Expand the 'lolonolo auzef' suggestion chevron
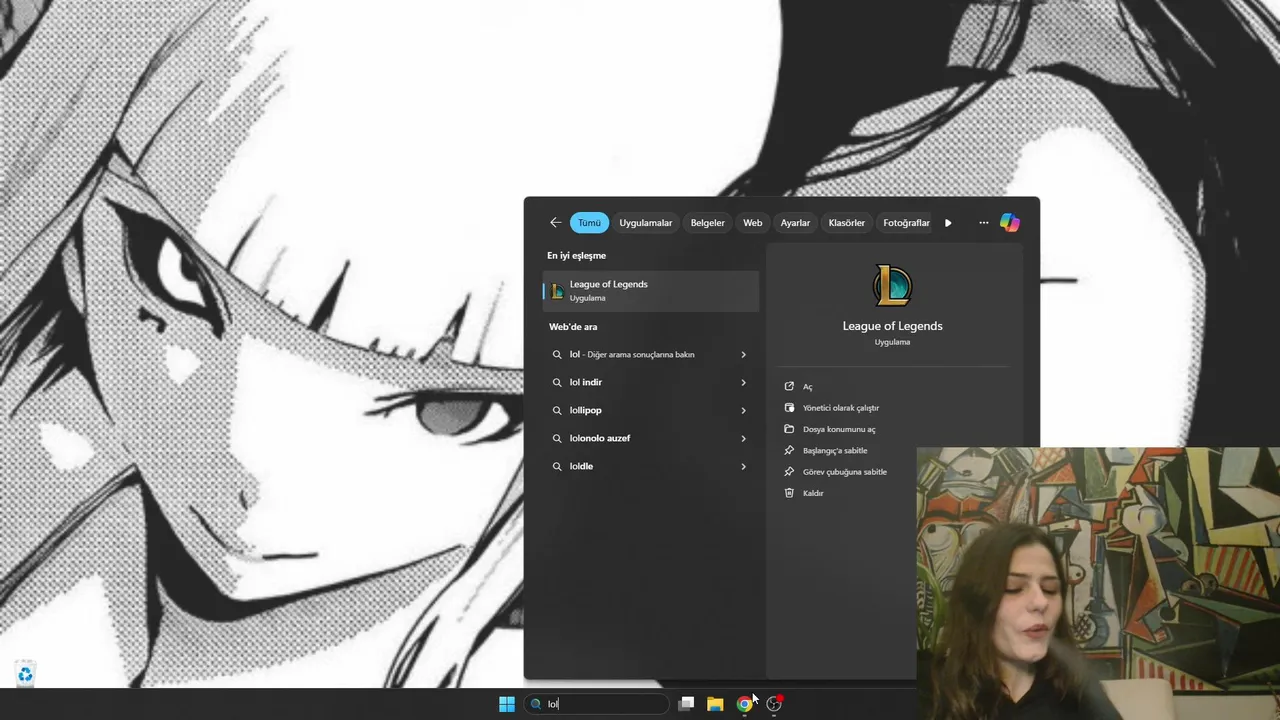The height and width of the screenshot is (720, 1280). pyautogui.click(x=743, y=438)
